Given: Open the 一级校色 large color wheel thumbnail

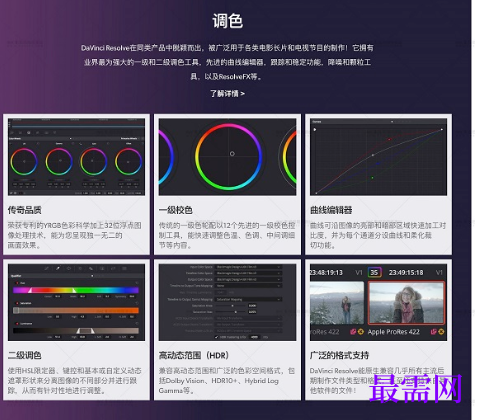Looking at the screenshot, I should pyautogui.click(x=227, y=157).
